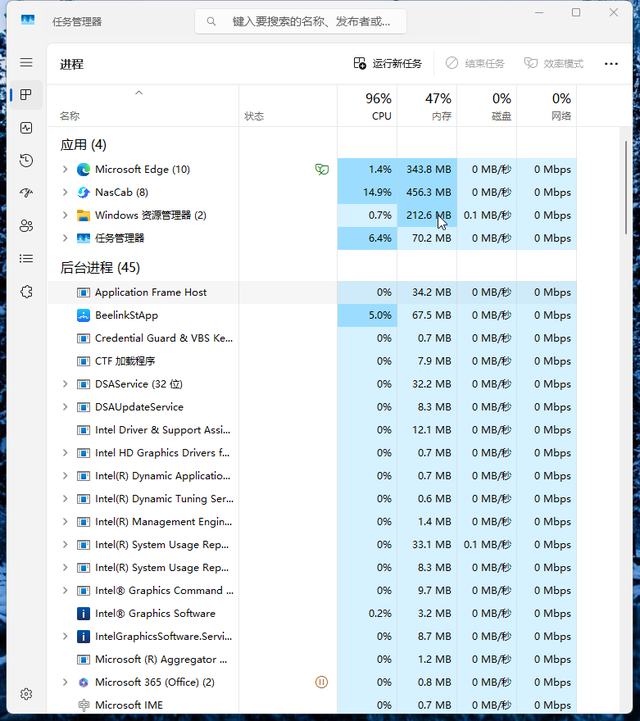The height and width of the screenshot is (721, 640).
Task: Expand IntelGraphicsSoftware.Servi... row
Action: [65, 636]
